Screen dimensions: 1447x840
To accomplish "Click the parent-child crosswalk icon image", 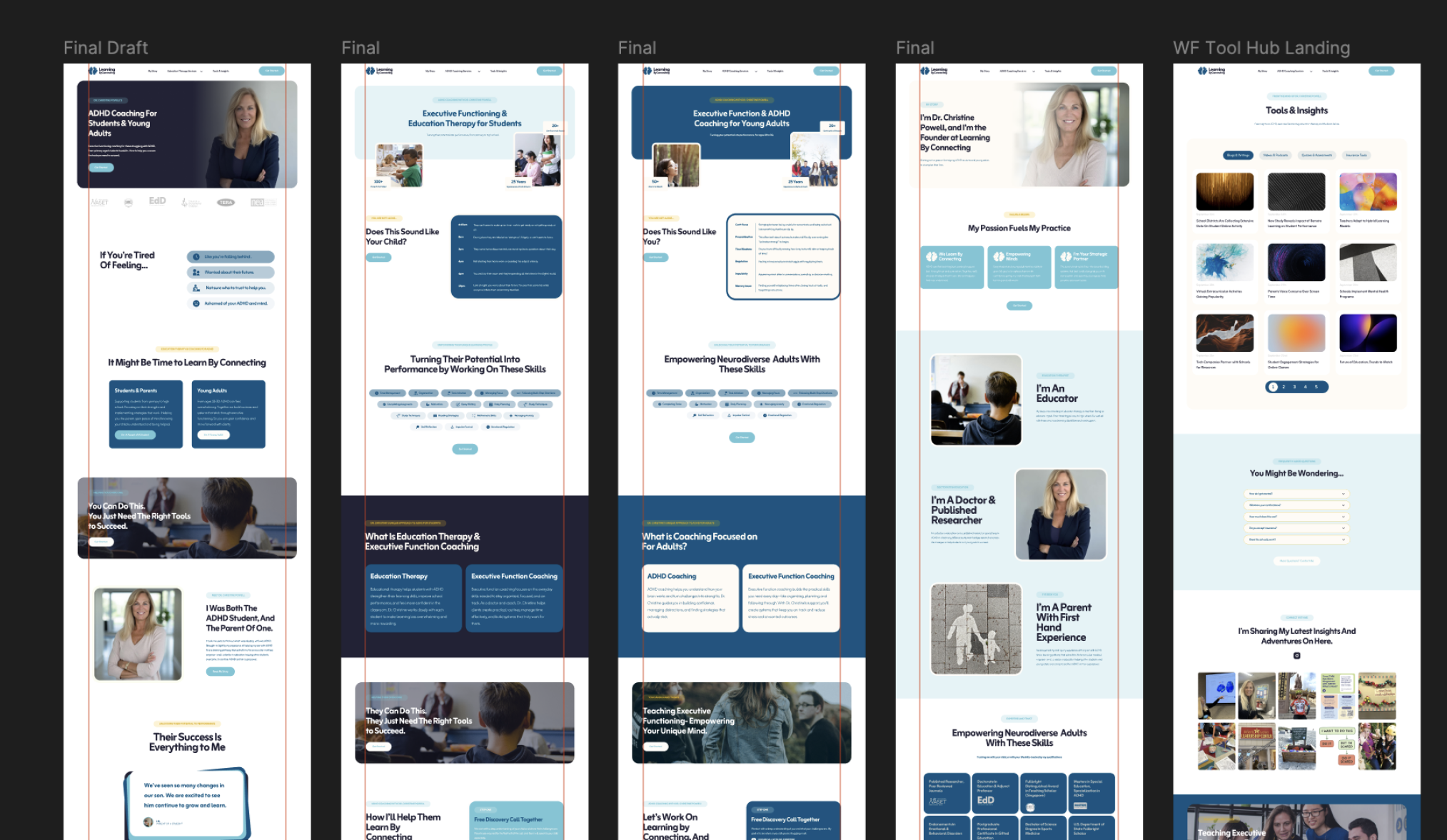I will coord(976,627).
